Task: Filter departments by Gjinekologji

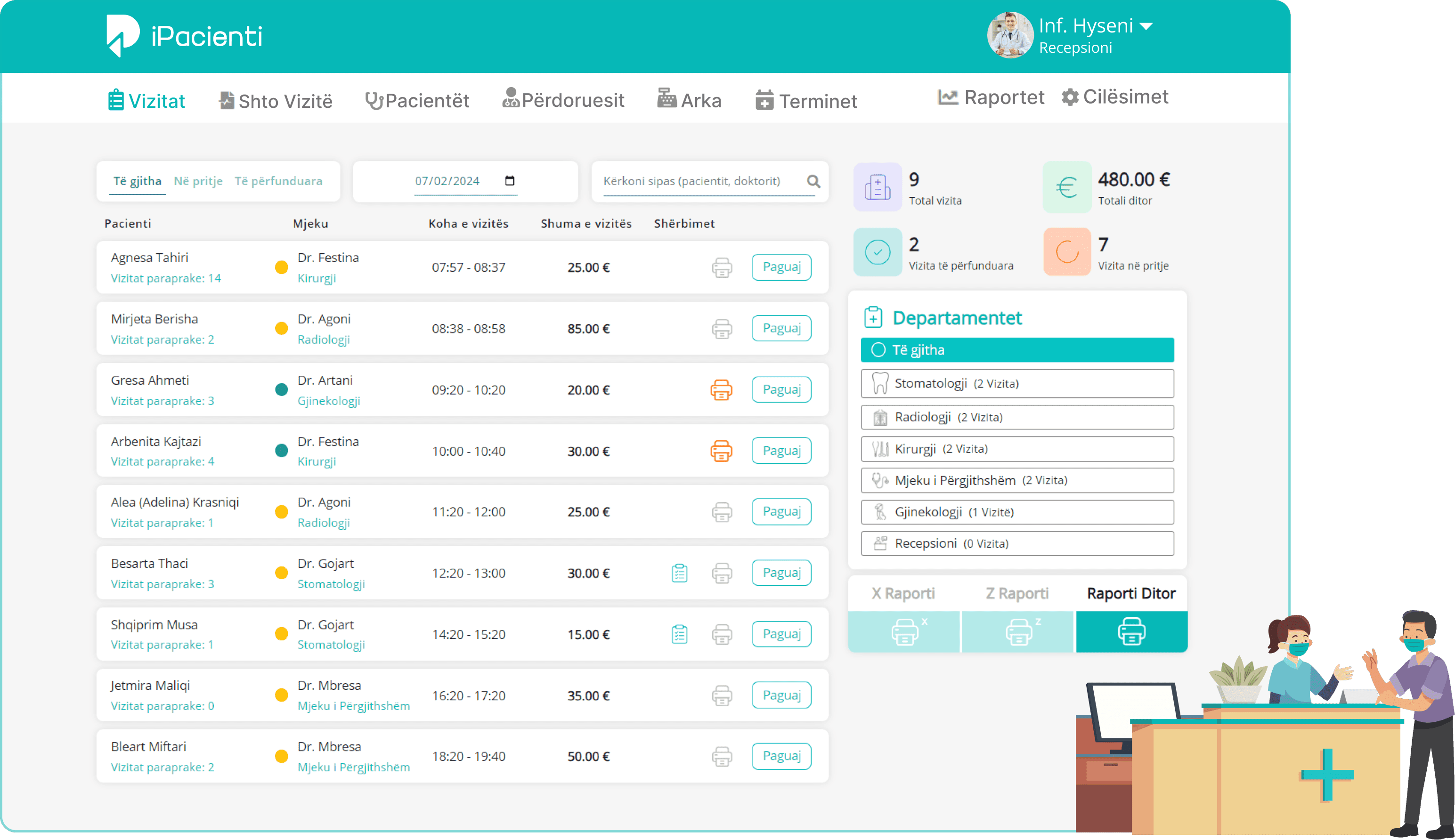Action: [x=1017, y=512]
